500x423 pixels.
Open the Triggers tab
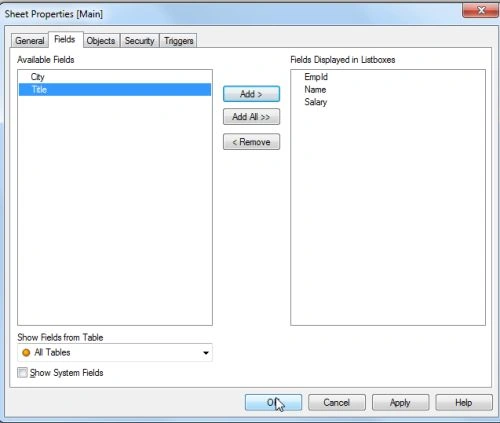[179, 41]
